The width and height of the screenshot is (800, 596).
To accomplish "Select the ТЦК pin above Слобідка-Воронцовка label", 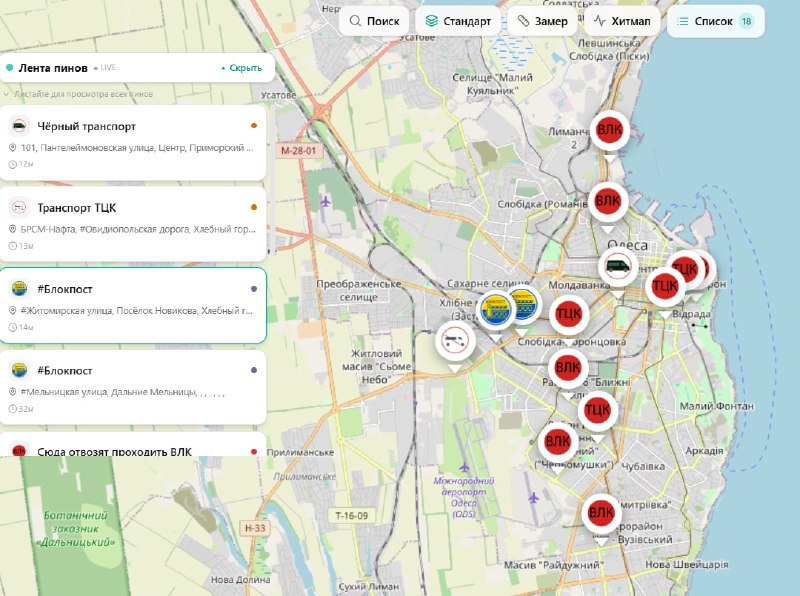I will click(569, 314).
